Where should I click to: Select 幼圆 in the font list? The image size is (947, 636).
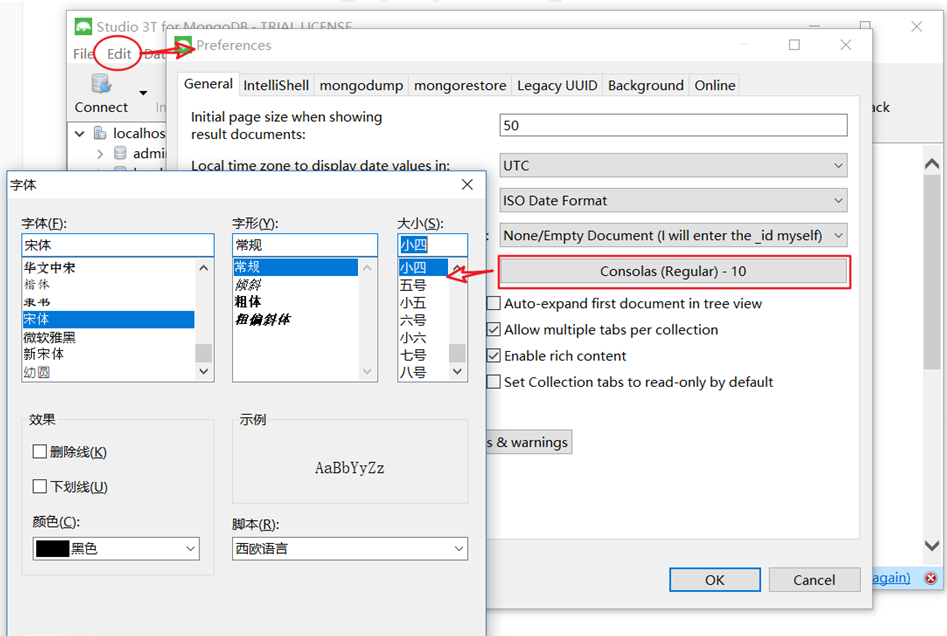(x=108, y=372)
